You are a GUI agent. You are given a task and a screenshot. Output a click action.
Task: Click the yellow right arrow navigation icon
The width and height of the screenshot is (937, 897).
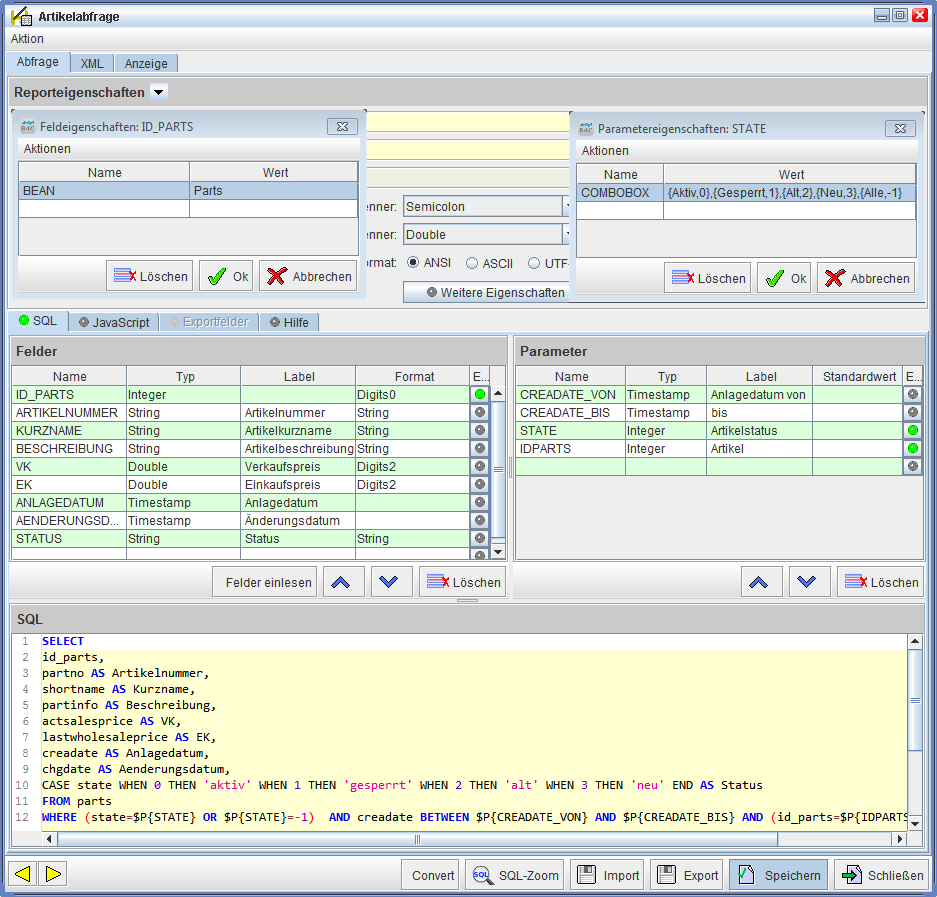(53, 874)
